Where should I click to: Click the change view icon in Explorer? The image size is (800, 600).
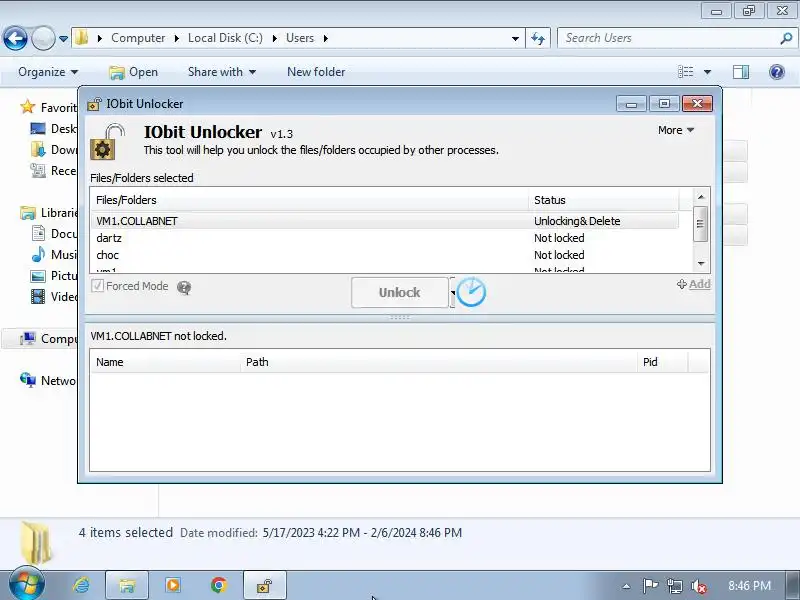[x=685, y=72]
